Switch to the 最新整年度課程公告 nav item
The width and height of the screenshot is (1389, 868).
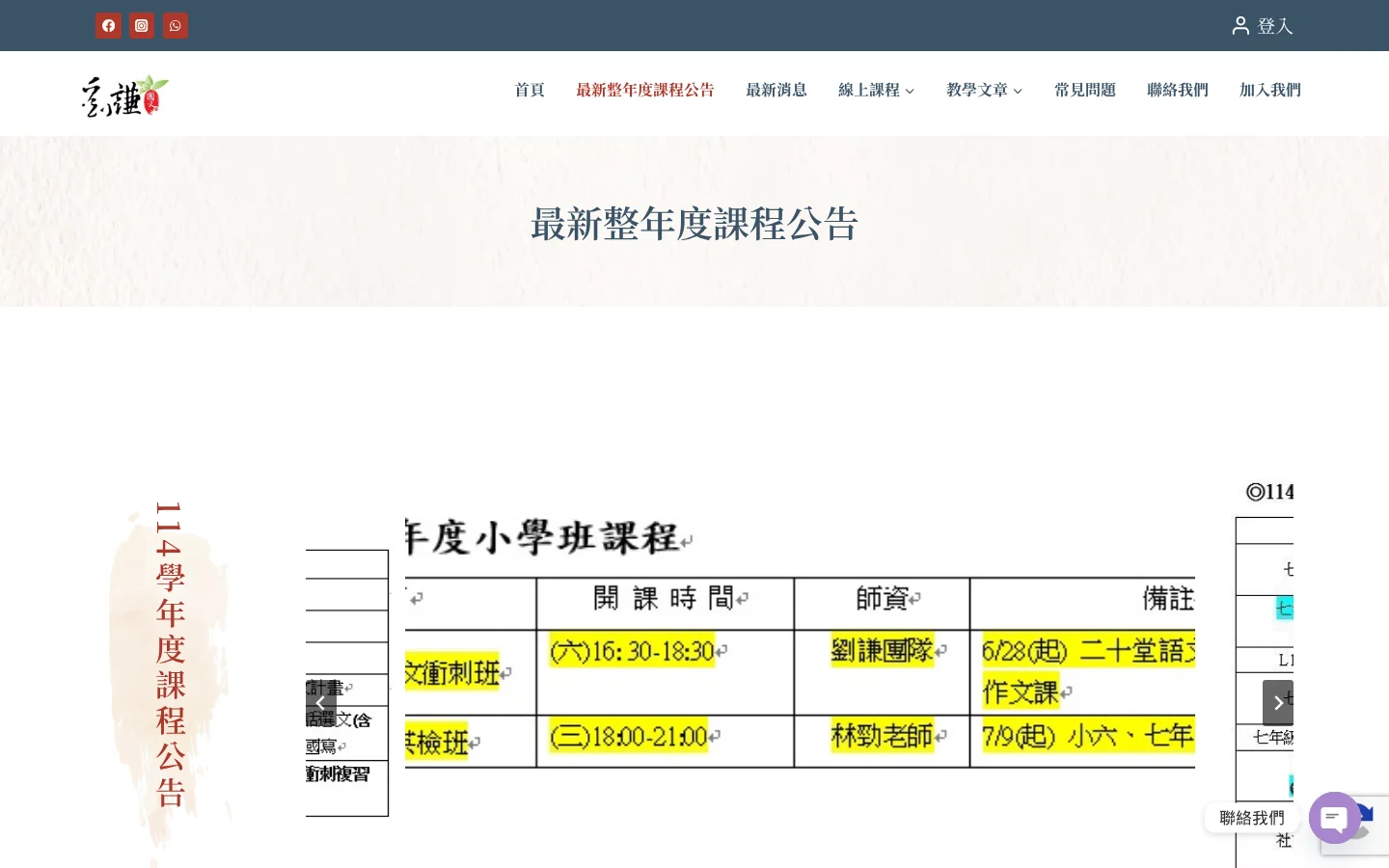[645, 90]
